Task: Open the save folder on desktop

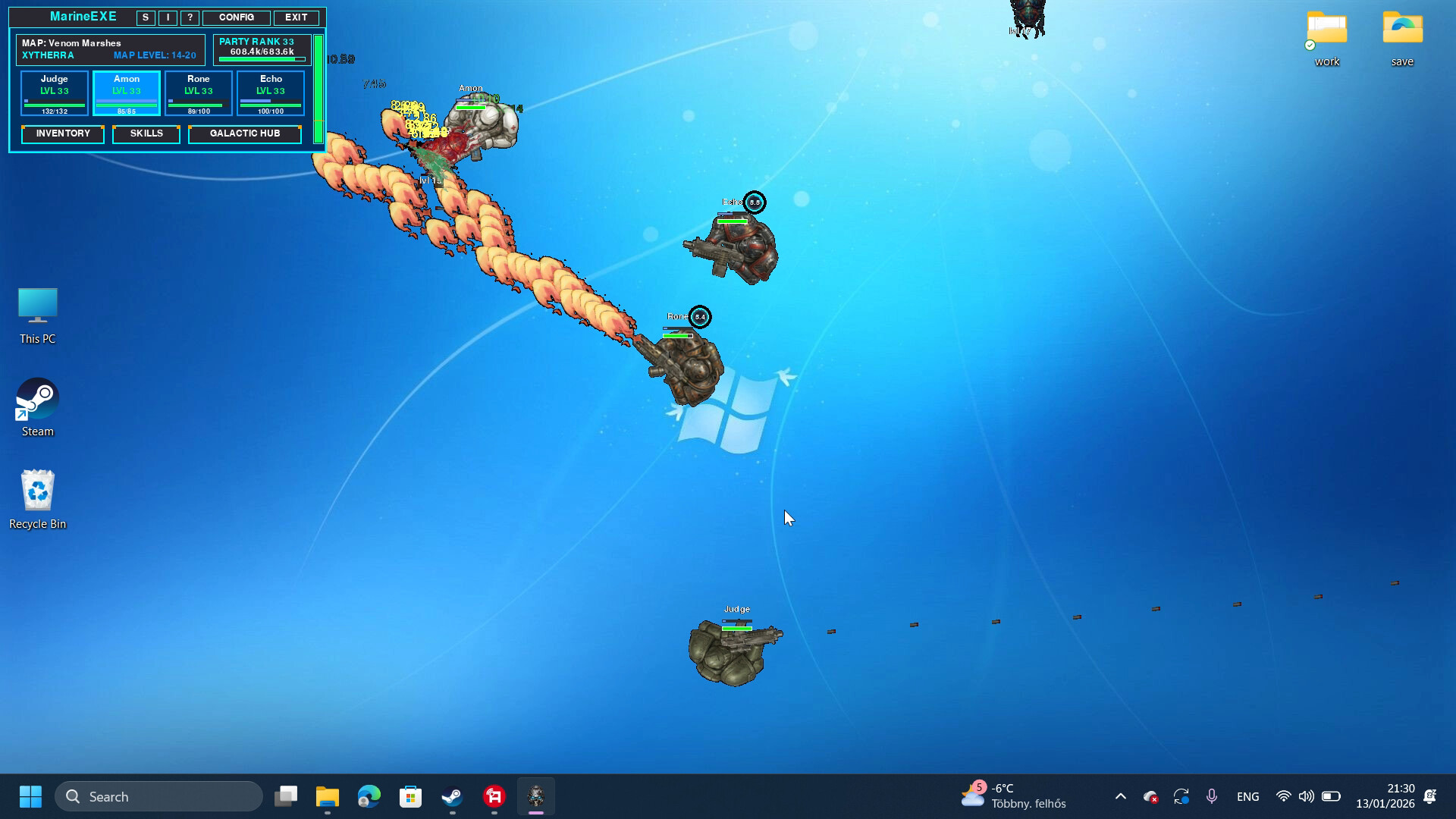Action: click(1401, 32)
